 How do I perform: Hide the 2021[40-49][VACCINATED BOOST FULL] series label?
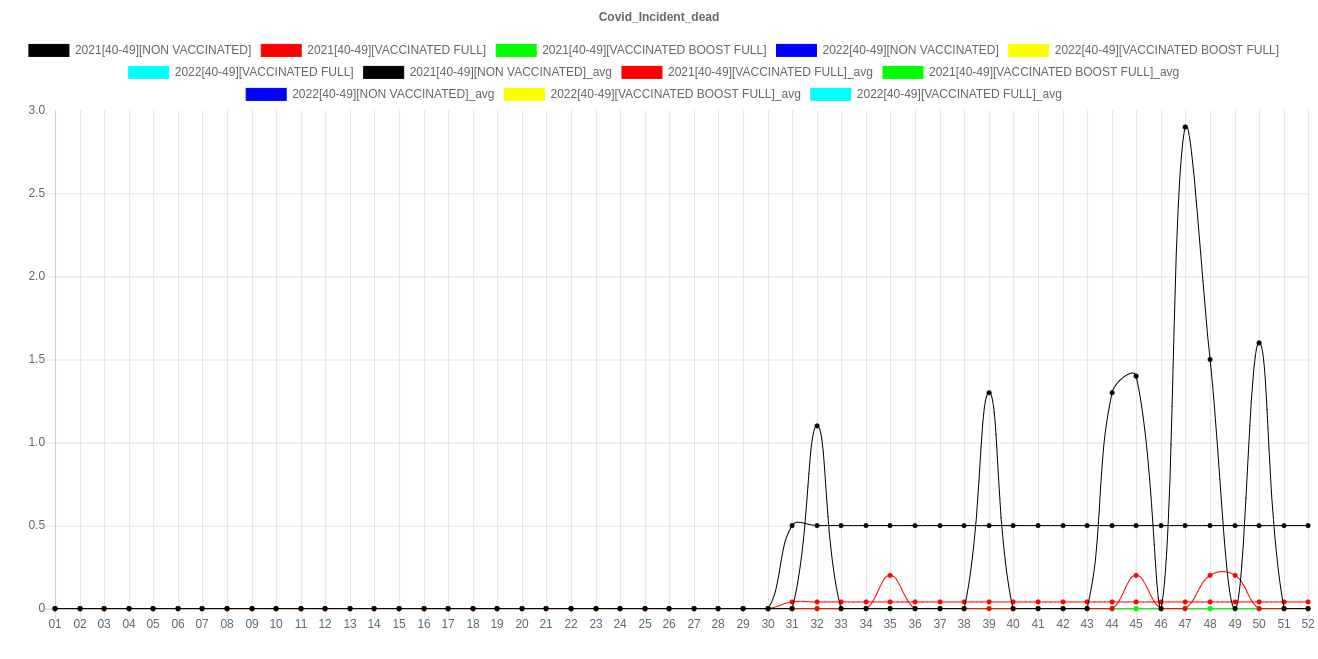tap(653, 50)
